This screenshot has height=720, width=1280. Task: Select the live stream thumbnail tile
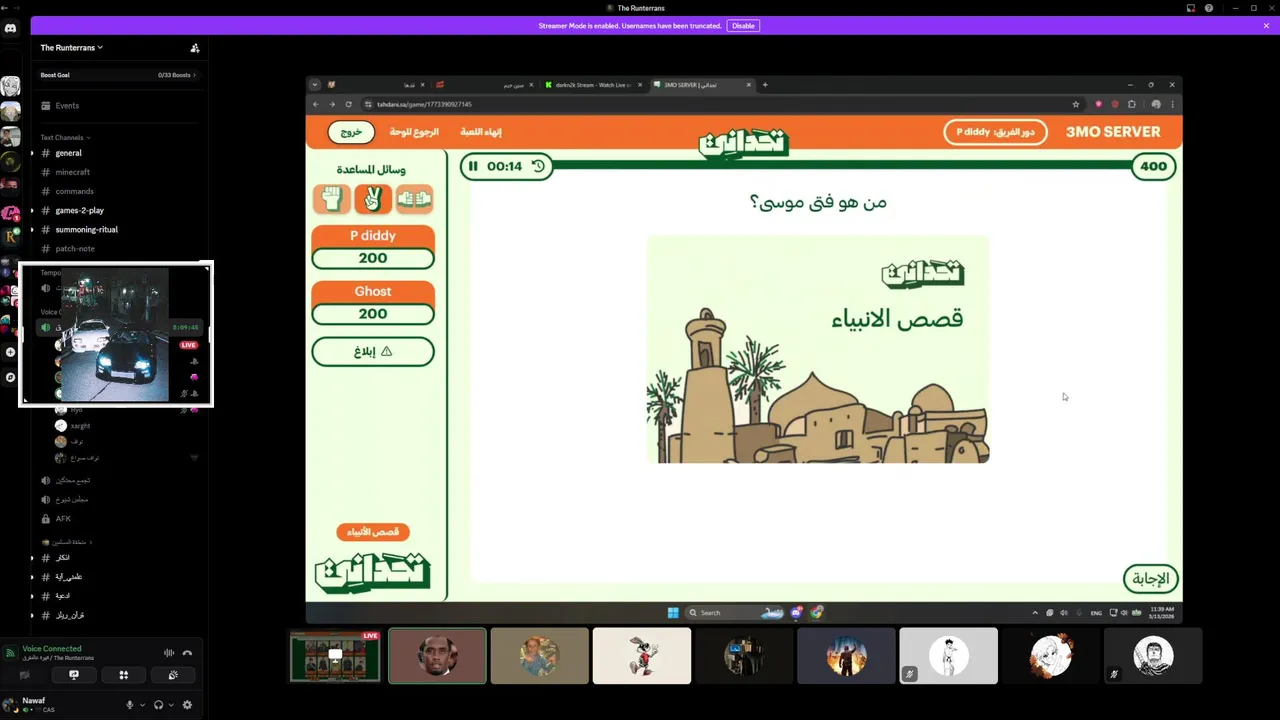(x=335, y=656)
